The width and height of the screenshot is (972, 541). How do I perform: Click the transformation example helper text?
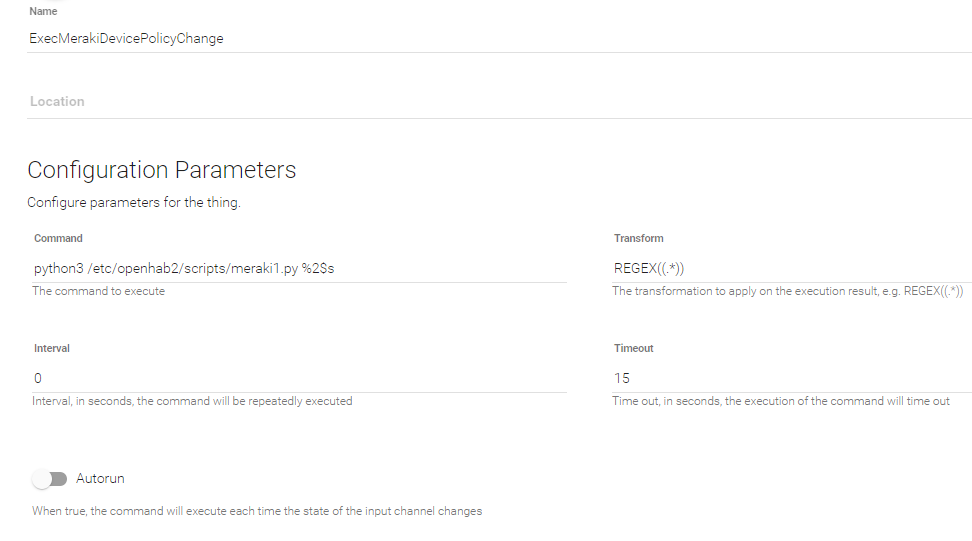pos(787,291)
